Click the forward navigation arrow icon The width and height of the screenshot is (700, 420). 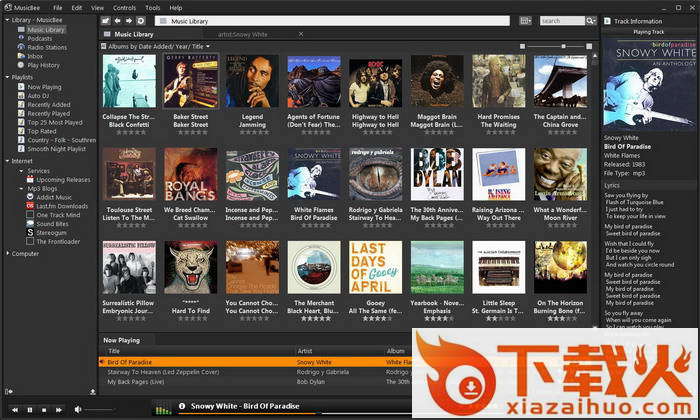pos(129,21)
